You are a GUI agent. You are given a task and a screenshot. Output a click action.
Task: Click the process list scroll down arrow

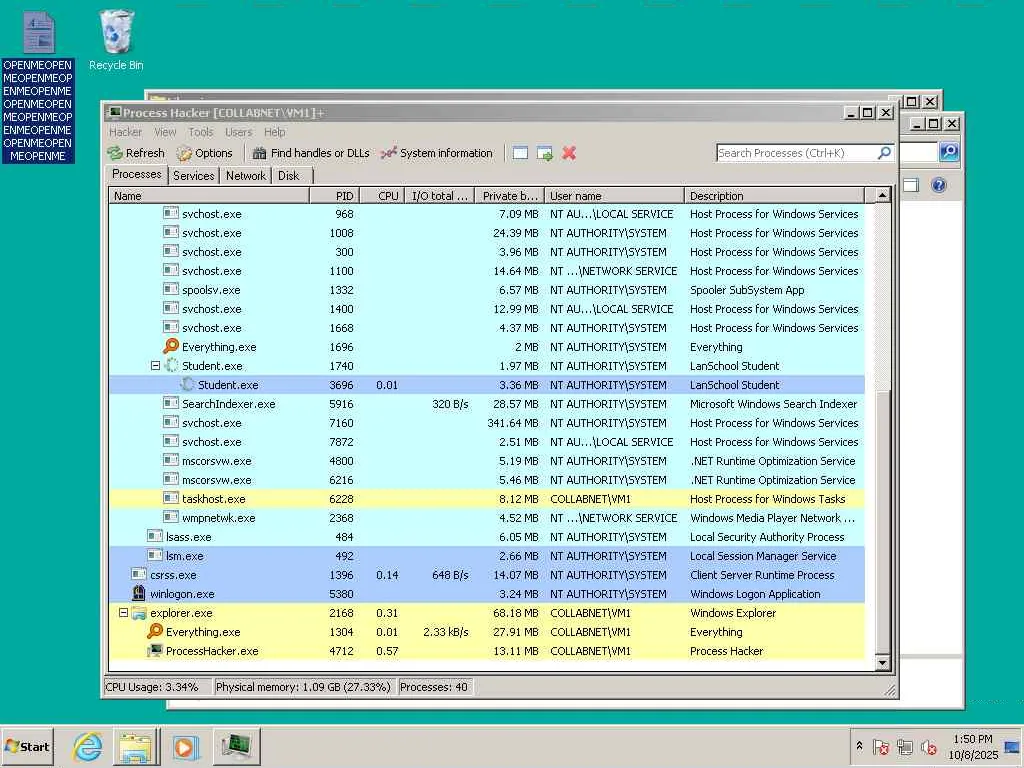pyautogui.click(x=882, y=663)
